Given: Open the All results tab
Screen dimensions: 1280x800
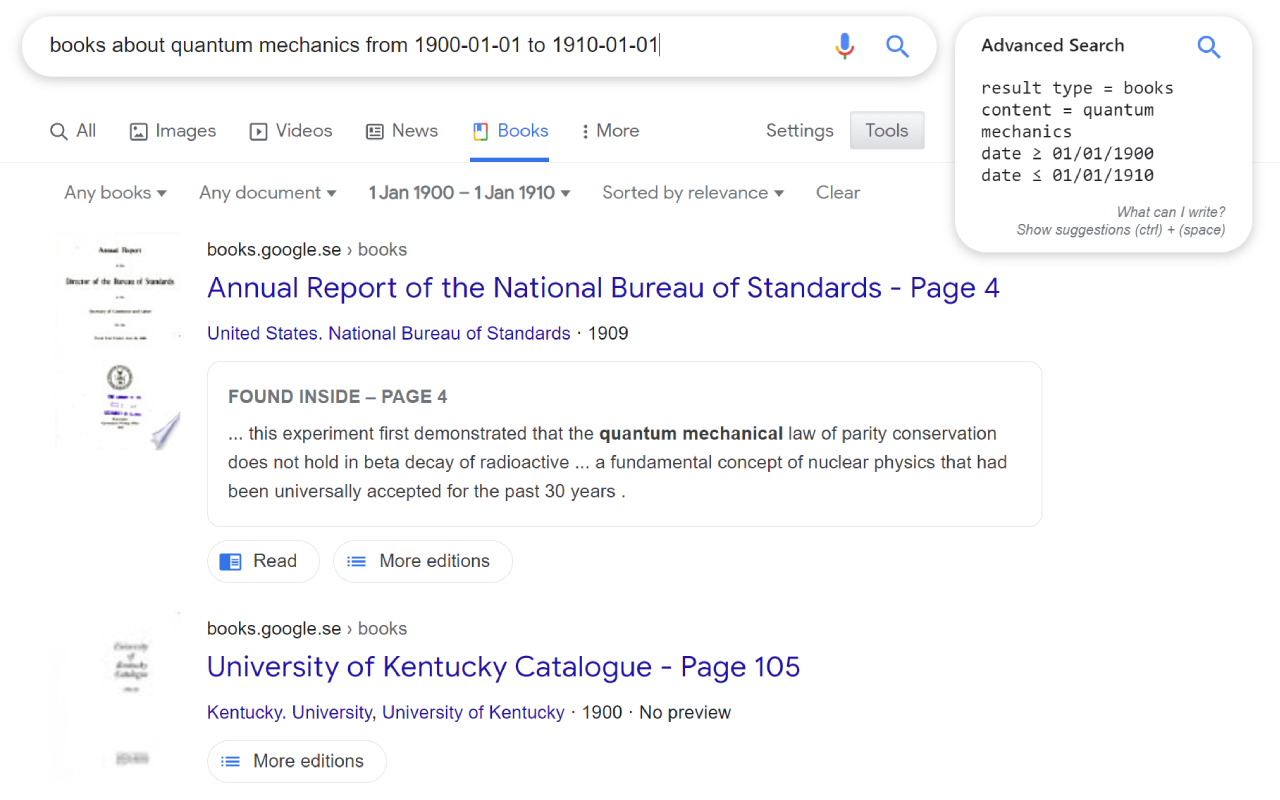Looking at the screenshot, I should point(73,131).
